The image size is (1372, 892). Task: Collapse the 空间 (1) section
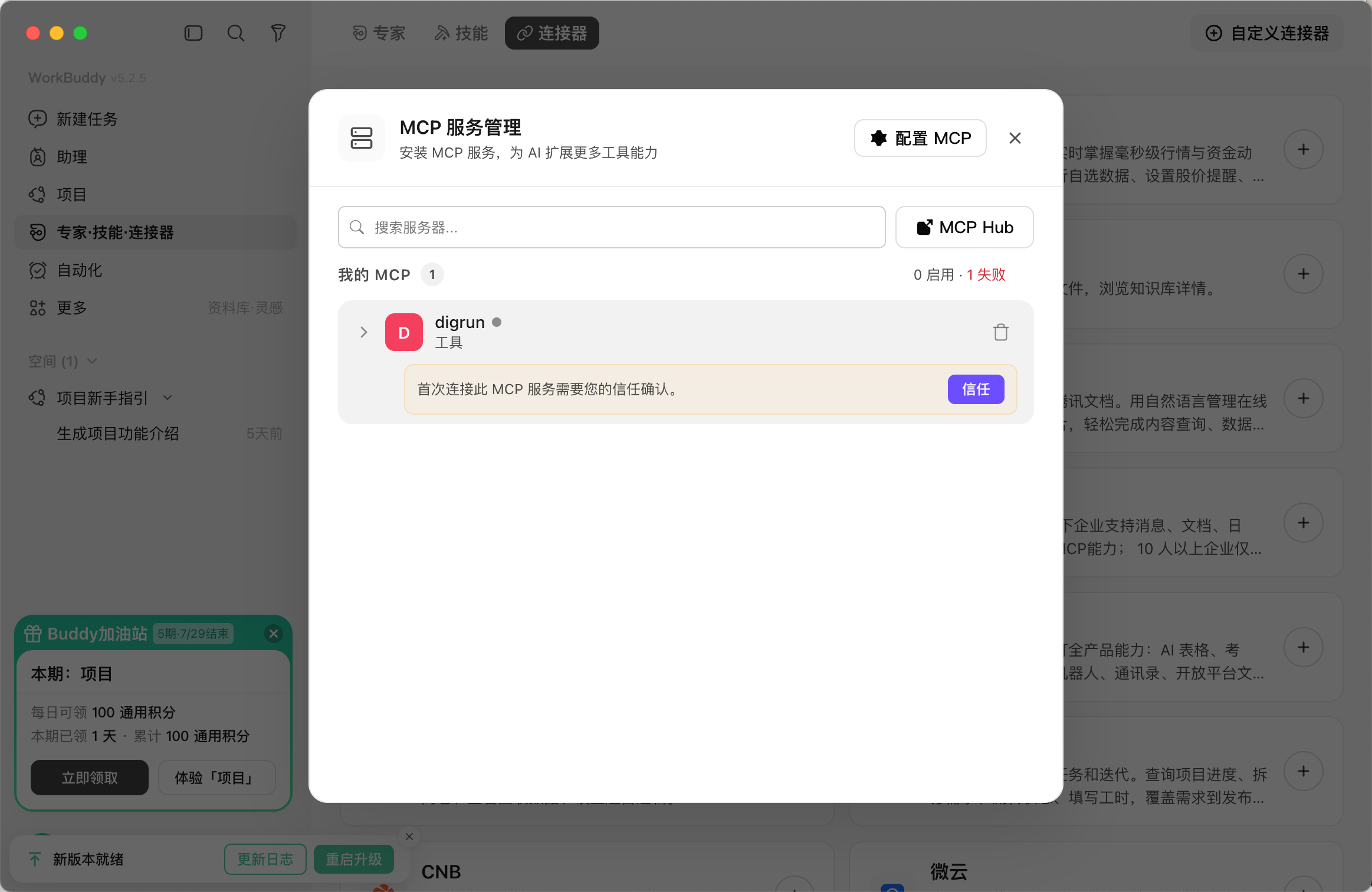tap(63, 361)
